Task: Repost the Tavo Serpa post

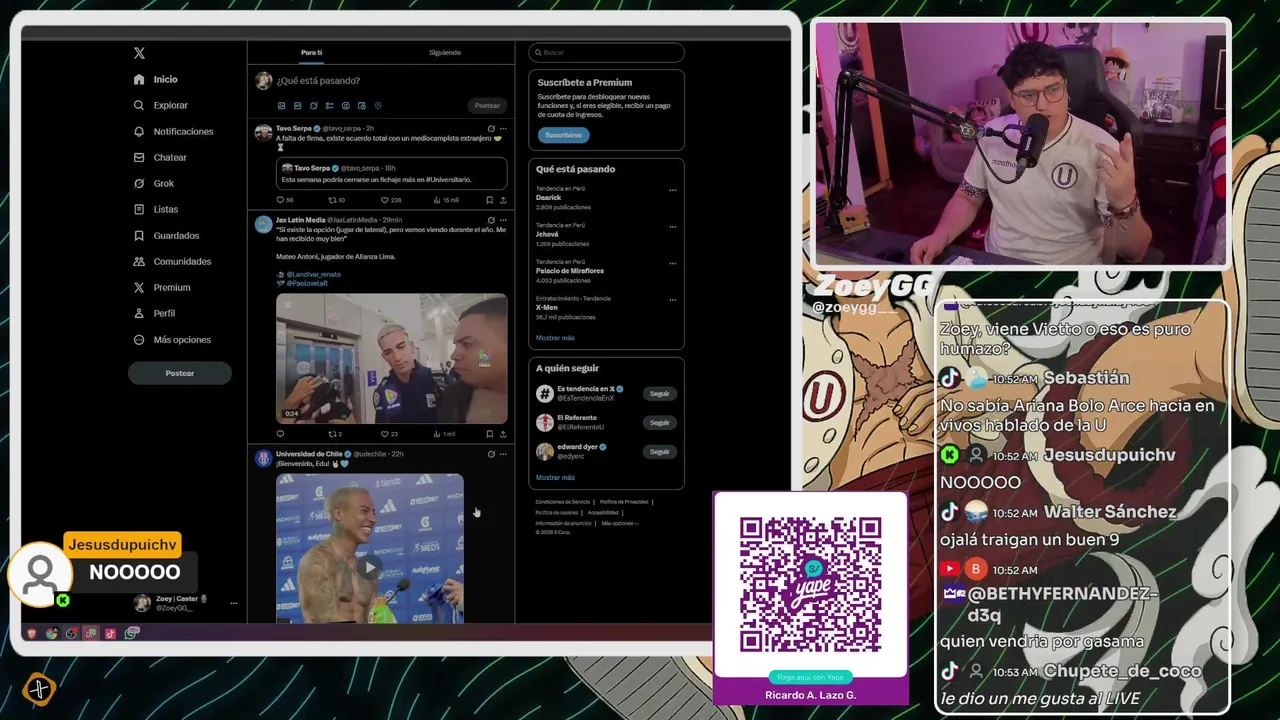Action: [337, 200]
